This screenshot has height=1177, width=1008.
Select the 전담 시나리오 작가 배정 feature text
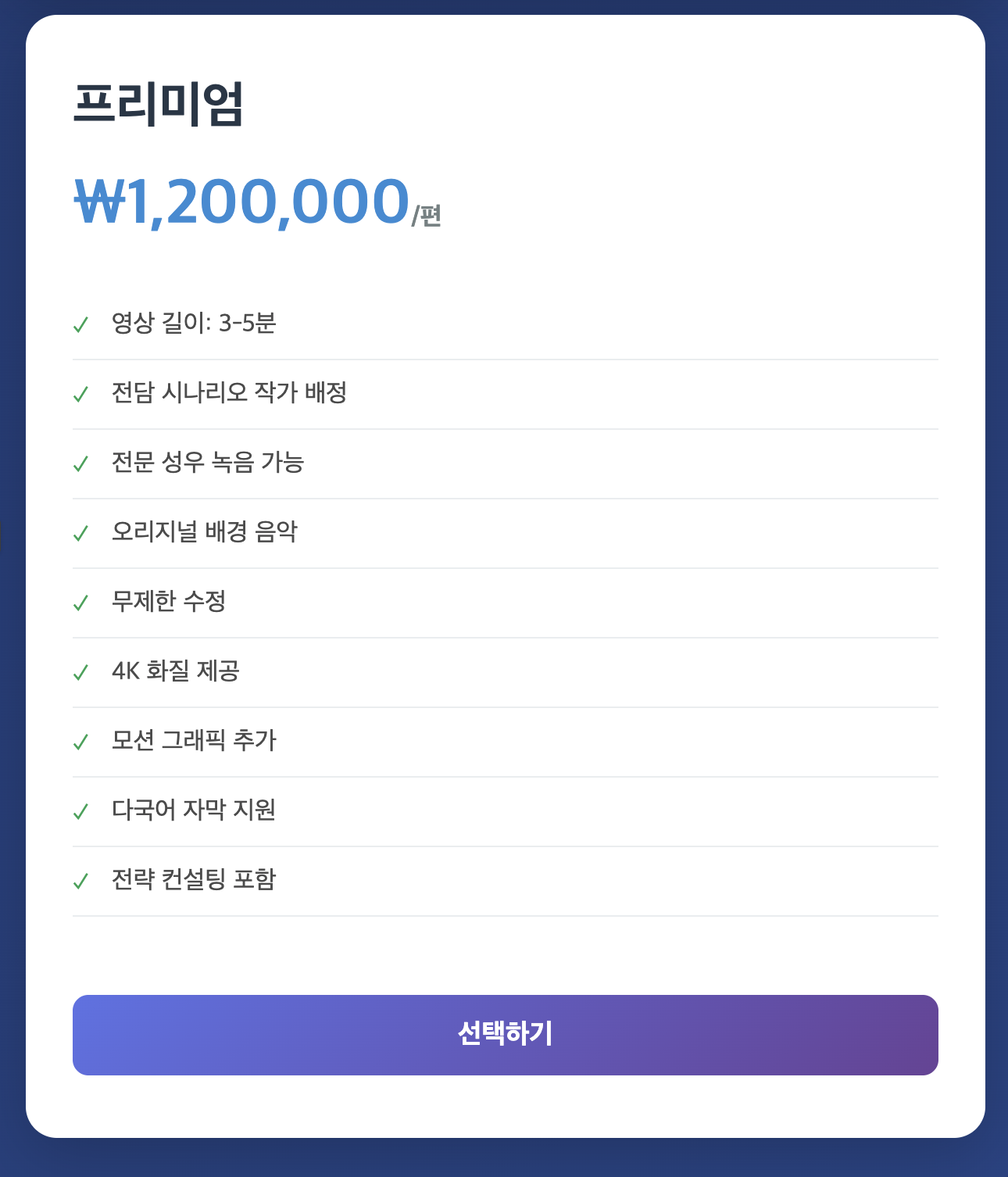(229, 392)
